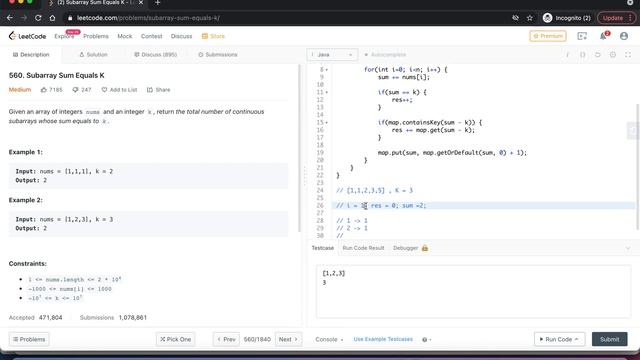Image resolution: width=640 pixels, height=360 pixels.
Task: Click the comment '// [1,1,2,3,5] , K = 3'
Action: point(374,191)
